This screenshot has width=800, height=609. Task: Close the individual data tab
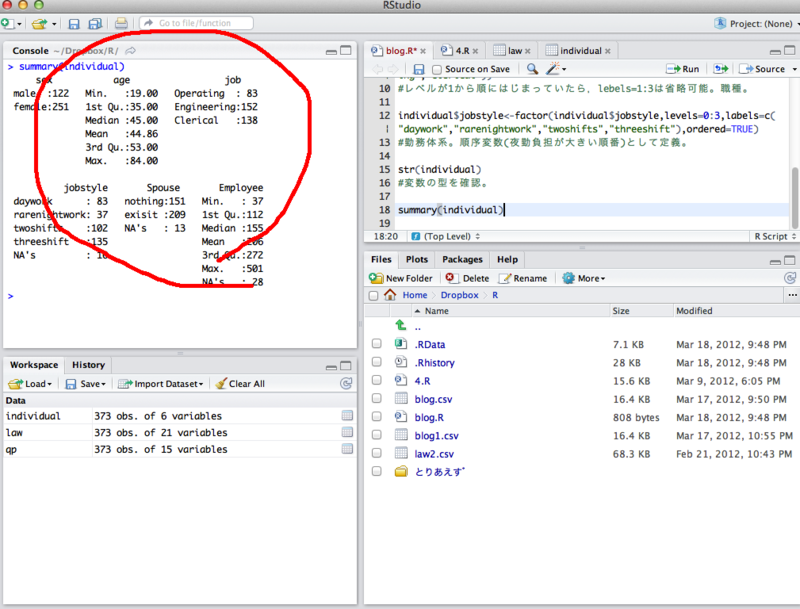click(608, 51)
